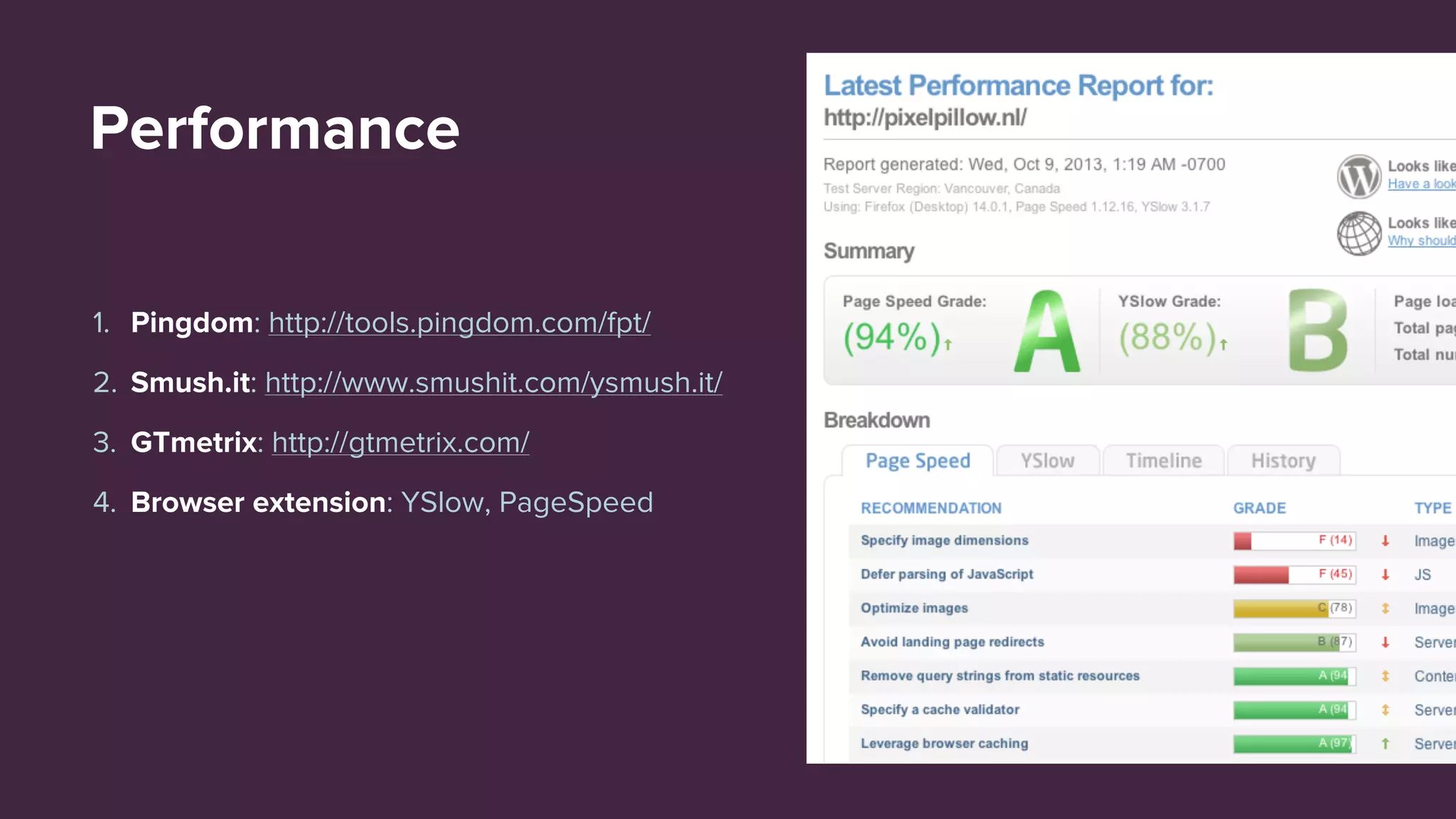Click the Image type cell on Optimize images row
The image size is (1456, 819).
coord(1434,609)
